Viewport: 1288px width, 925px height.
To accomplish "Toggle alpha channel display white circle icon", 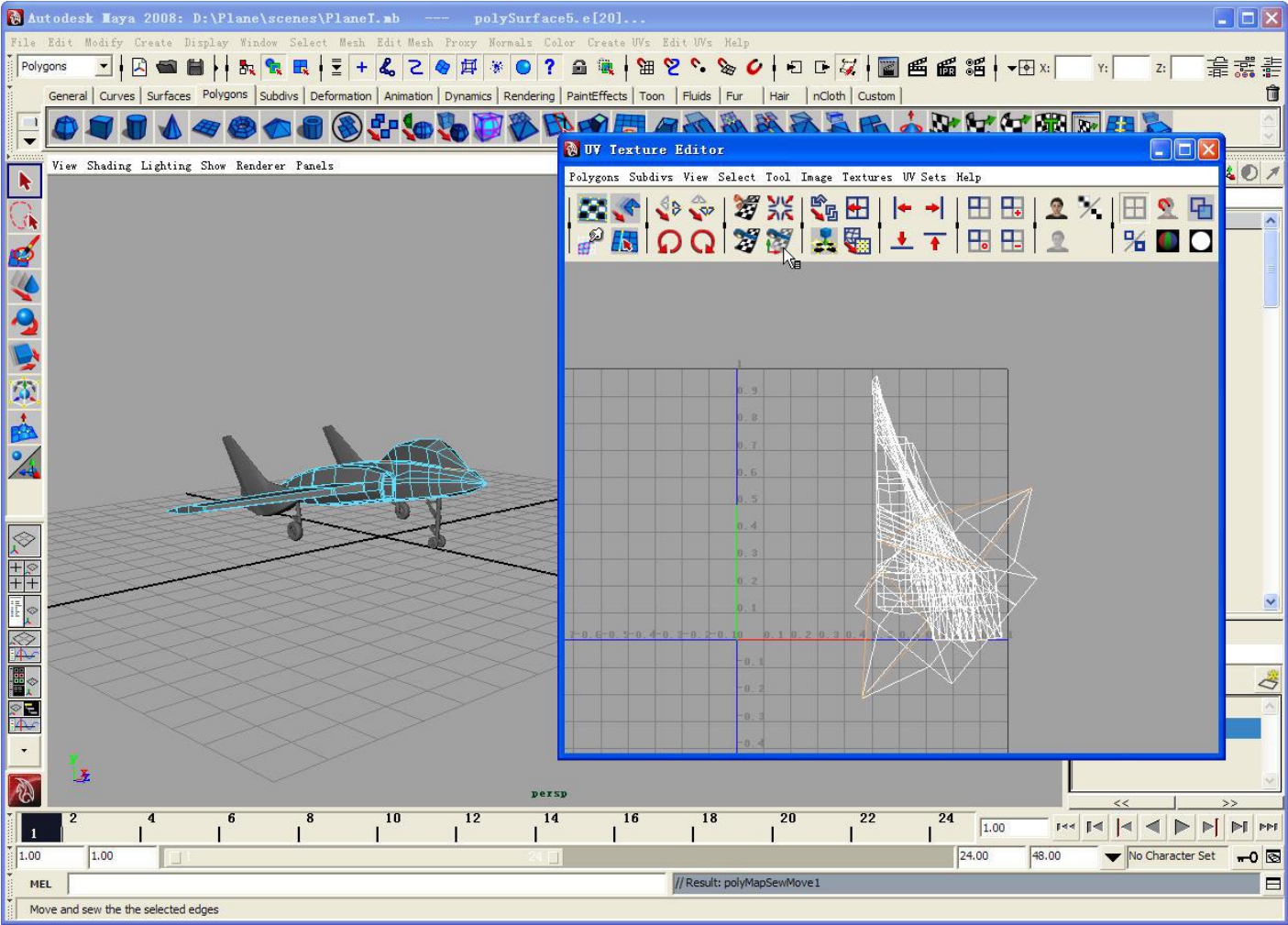I will 1200,241.
